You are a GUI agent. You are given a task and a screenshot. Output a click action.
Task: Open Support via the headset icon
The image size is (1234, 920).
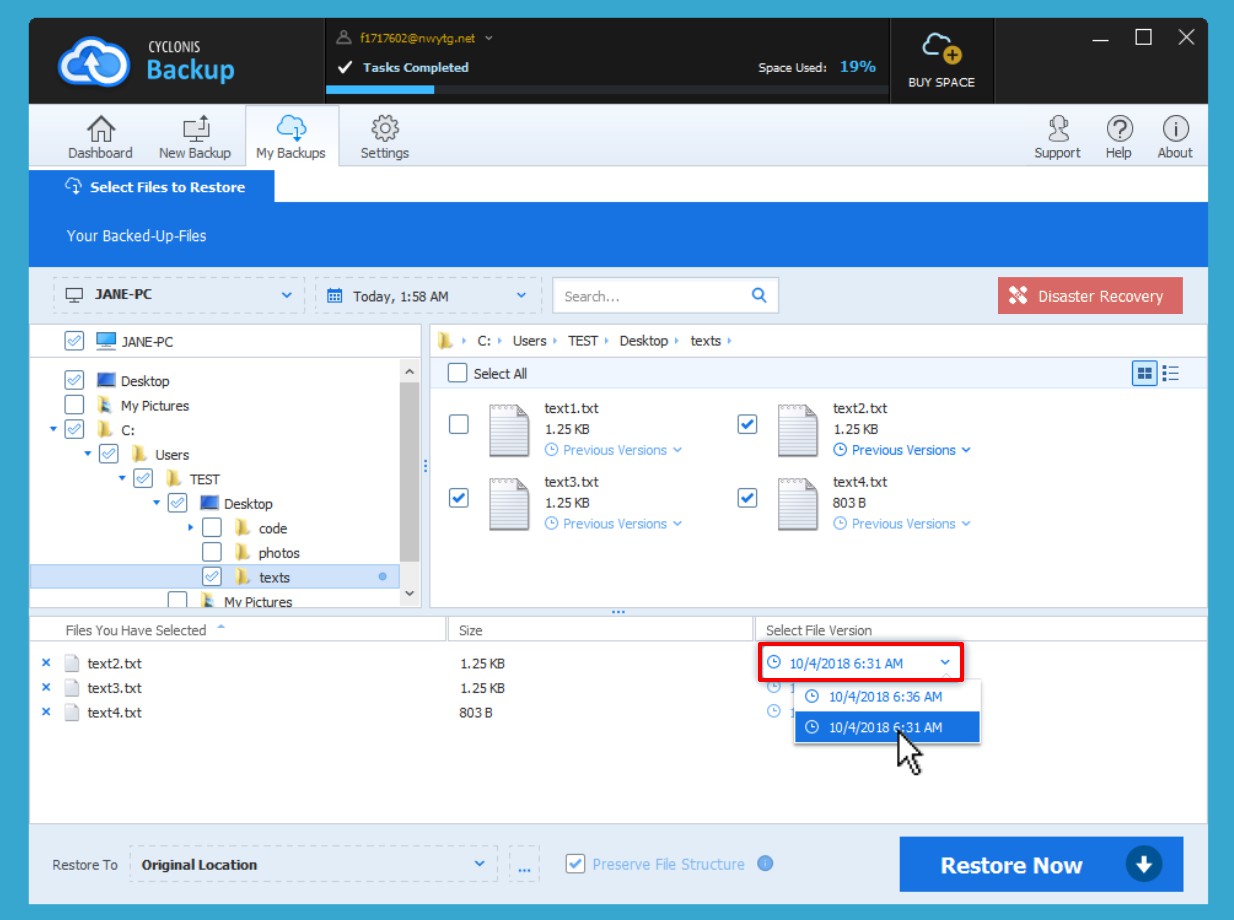coord(1057,129)
